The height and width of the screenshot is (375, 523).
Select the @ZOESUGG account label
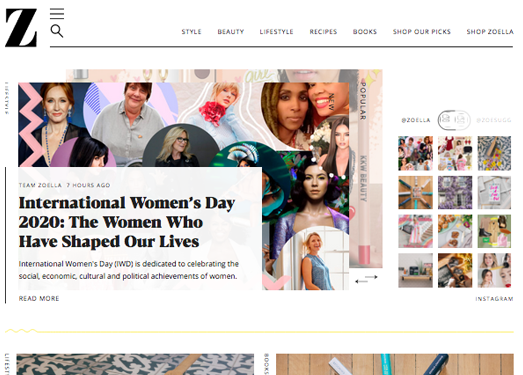point(494,120)
